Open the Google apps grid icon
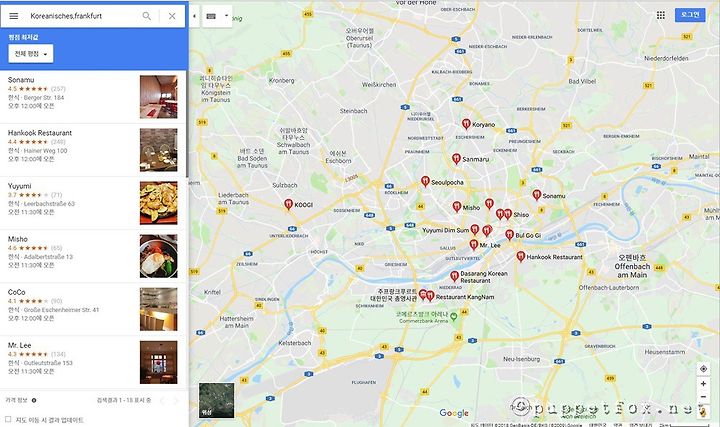Screen dimensions: 720x427 pos(661,15)
